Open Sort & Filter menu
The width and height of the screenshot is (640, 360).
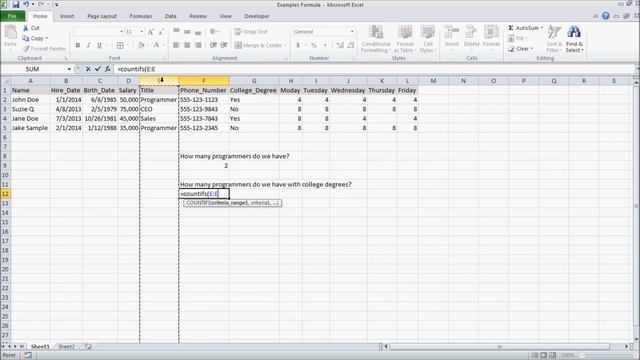tap(554, 38)
